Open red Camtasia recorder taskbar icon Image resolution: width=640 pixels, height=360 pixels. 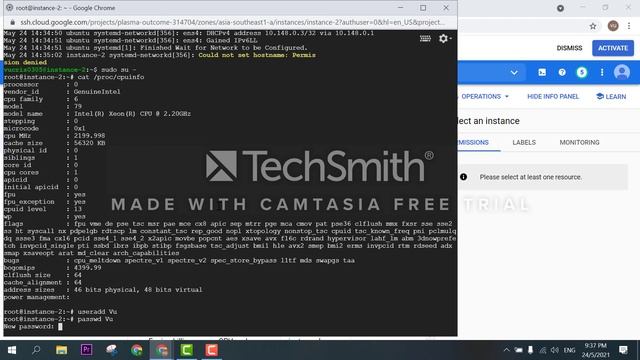point(211,350)
